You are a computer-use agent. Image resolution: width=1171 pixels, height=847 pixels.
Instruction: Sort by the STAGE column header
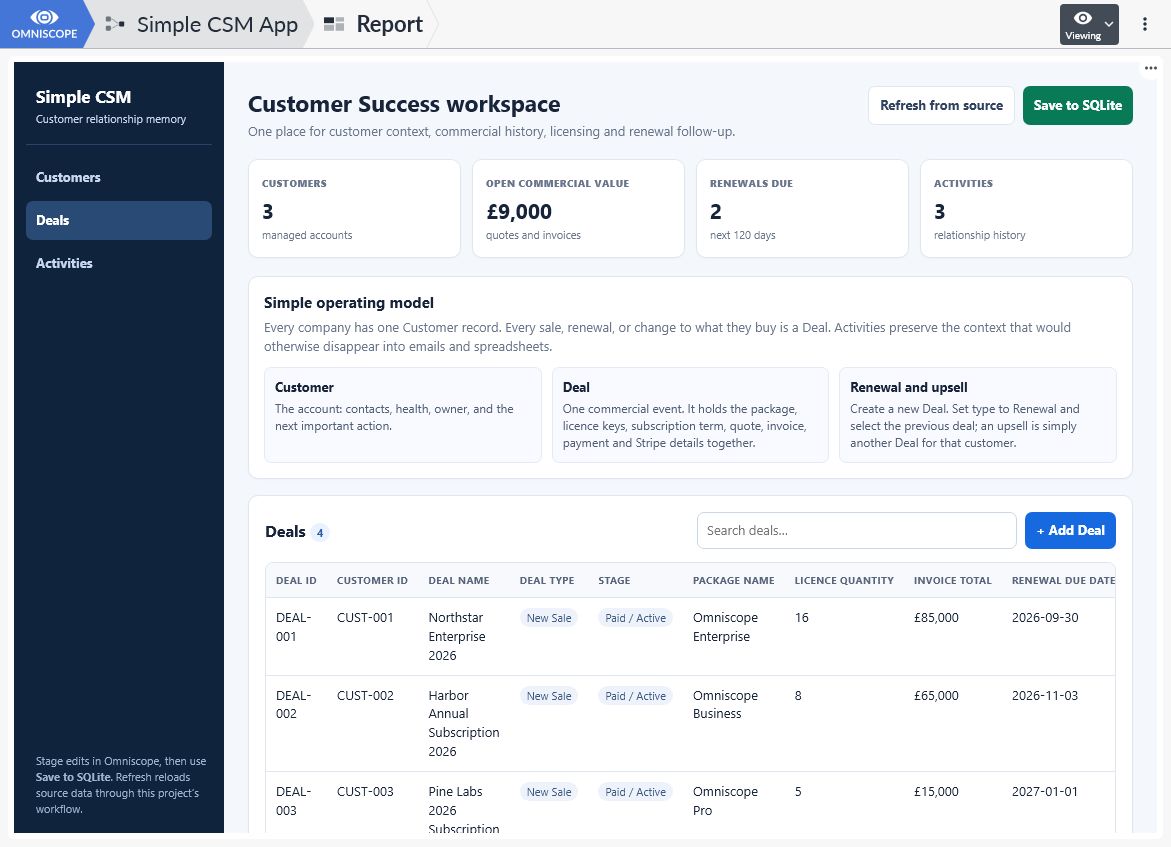coord(614,580)
